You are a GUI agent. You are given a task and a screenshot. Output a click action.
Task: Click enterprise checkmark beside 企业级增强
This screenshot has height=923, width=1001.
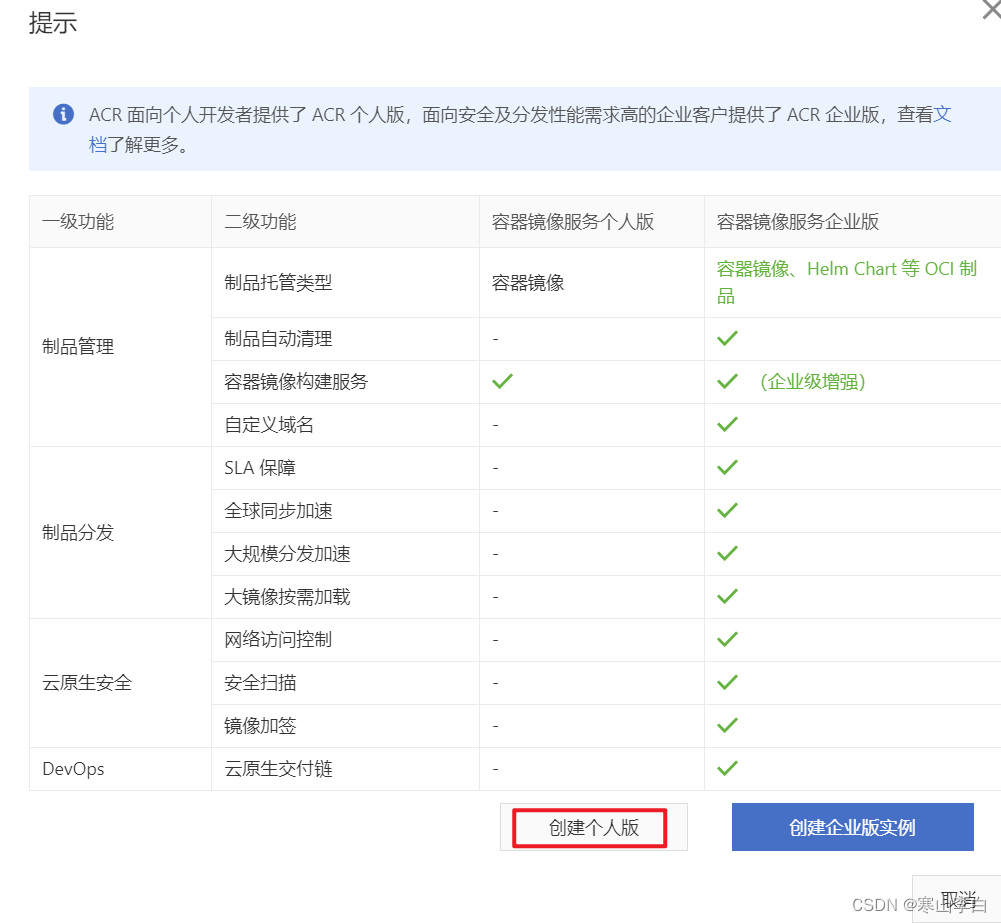point(727,381)
